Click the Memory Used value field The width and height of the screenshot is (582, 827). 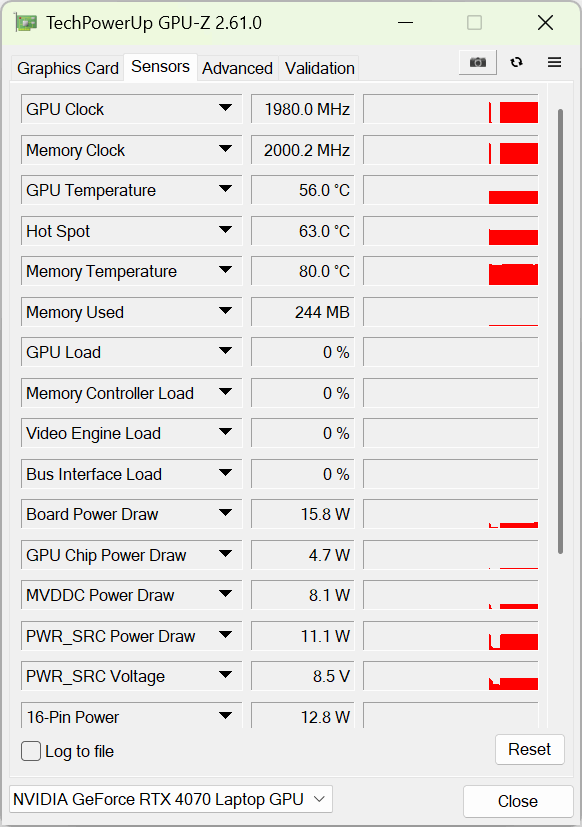[x=302, y=312]
